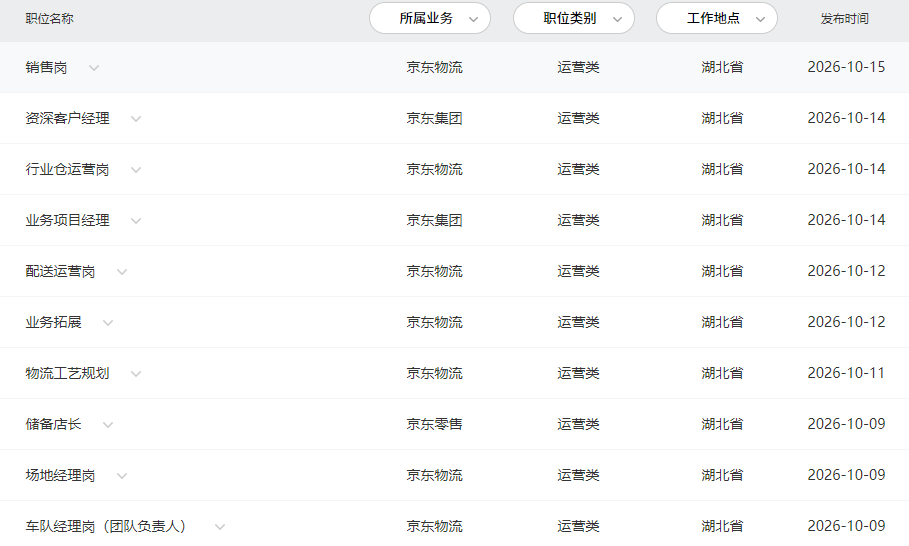Open the 物流工艺规划 job posting
The image size is (909, 546).
click(67, 373)
